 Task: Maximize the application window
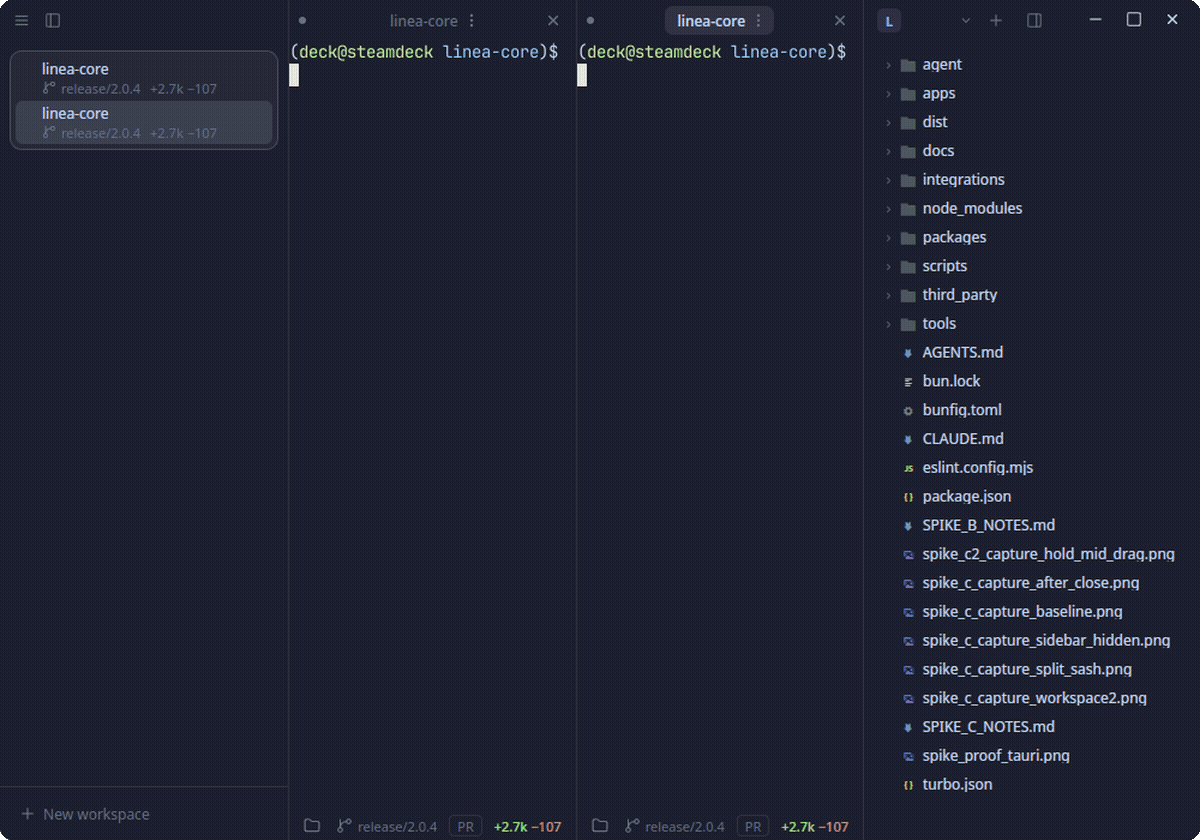coord(1134,20)
